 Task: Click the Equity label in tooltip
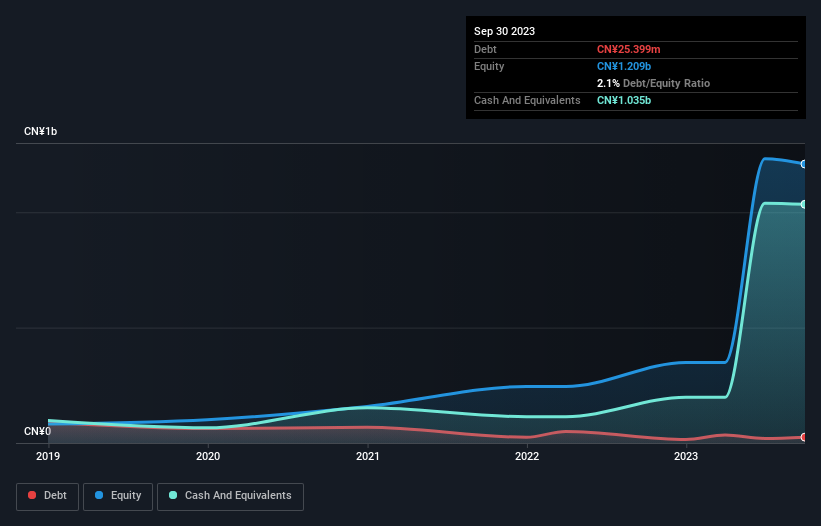pyautogui.click(x=489, y=66)
